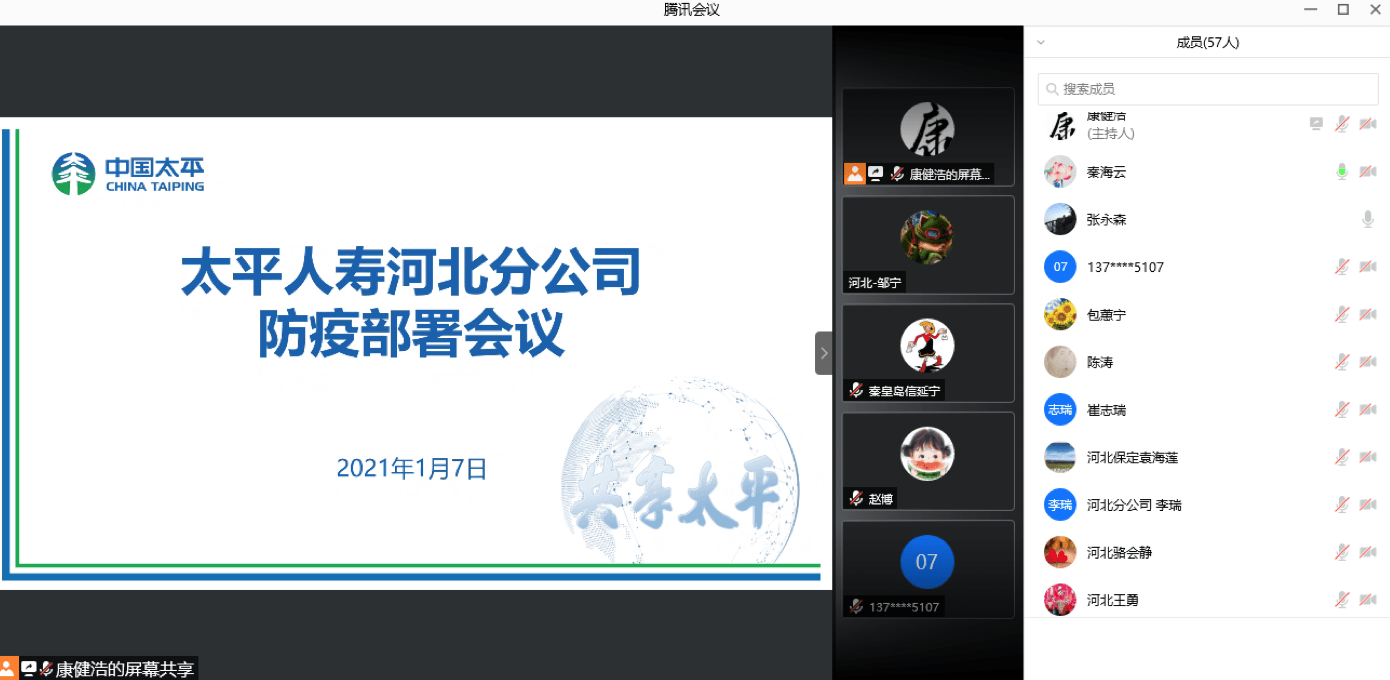Click camera-off icon for 河北分公司 李瑞
Viewport: 1390px width, 680px height.
[1368, 505]
